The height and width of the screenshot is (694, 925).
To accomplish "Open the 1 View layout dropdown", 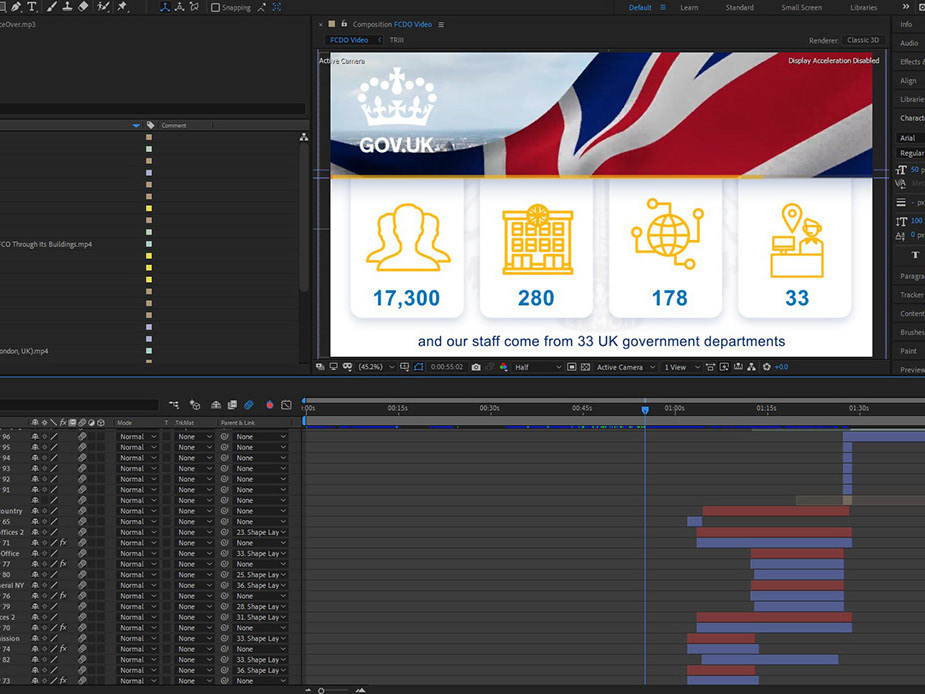I will point(681,367).
